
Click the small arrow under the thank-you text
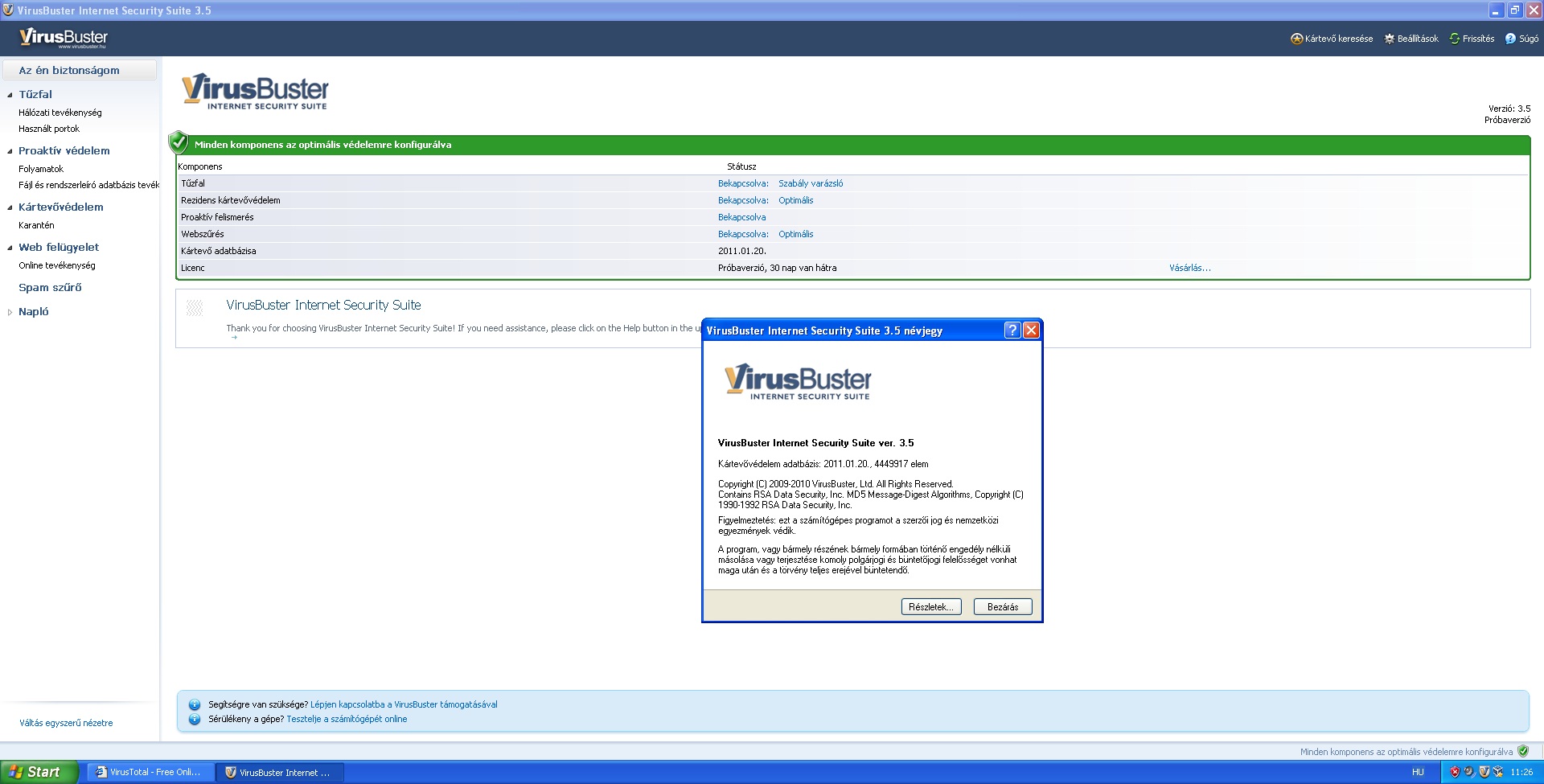coord(234,338)
